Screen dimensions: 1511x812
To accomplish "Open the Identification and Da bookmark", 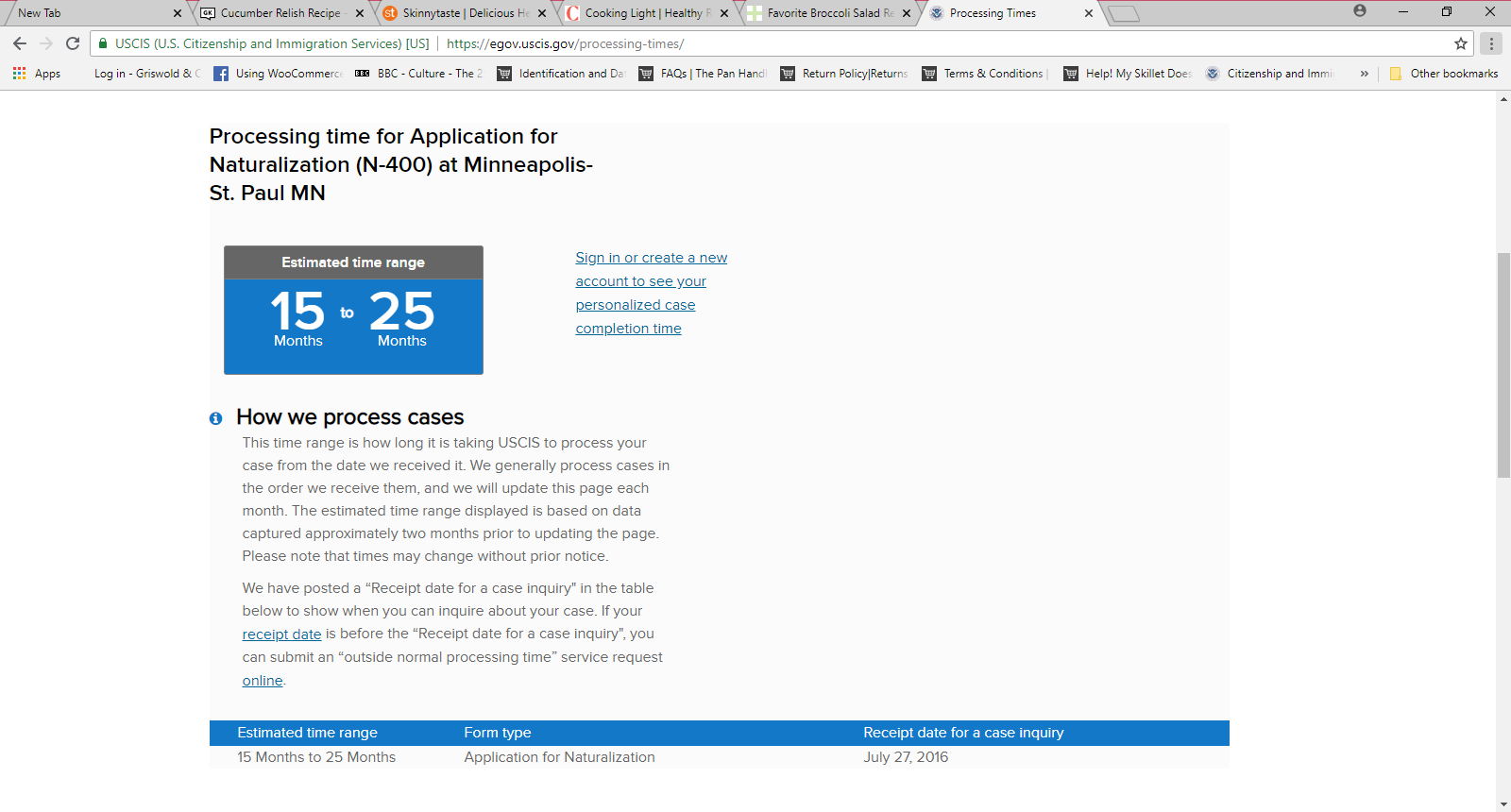I will tap(561, 74).
